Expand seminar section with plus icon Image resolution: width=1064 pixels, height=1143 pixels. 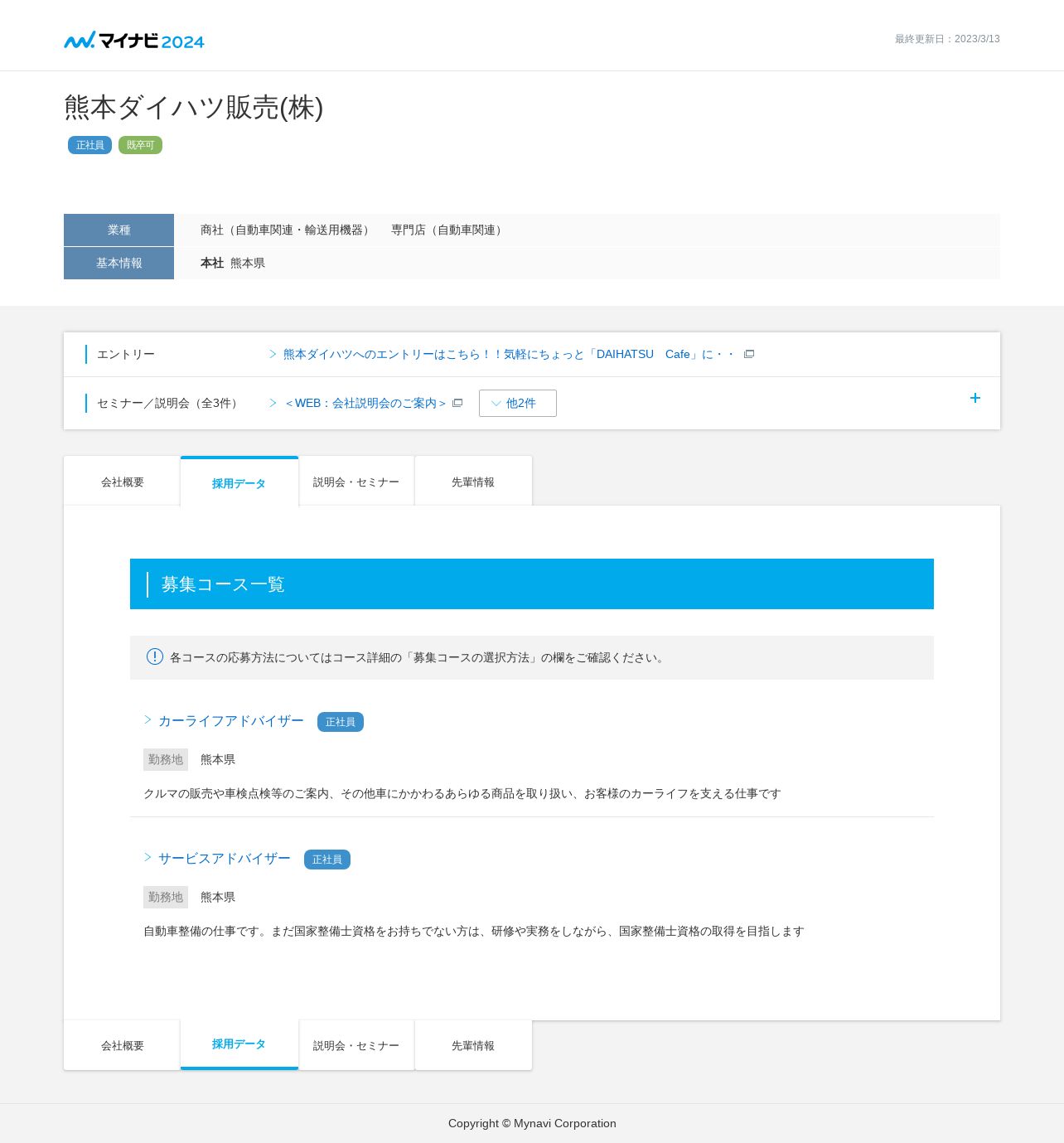[975, 398]
